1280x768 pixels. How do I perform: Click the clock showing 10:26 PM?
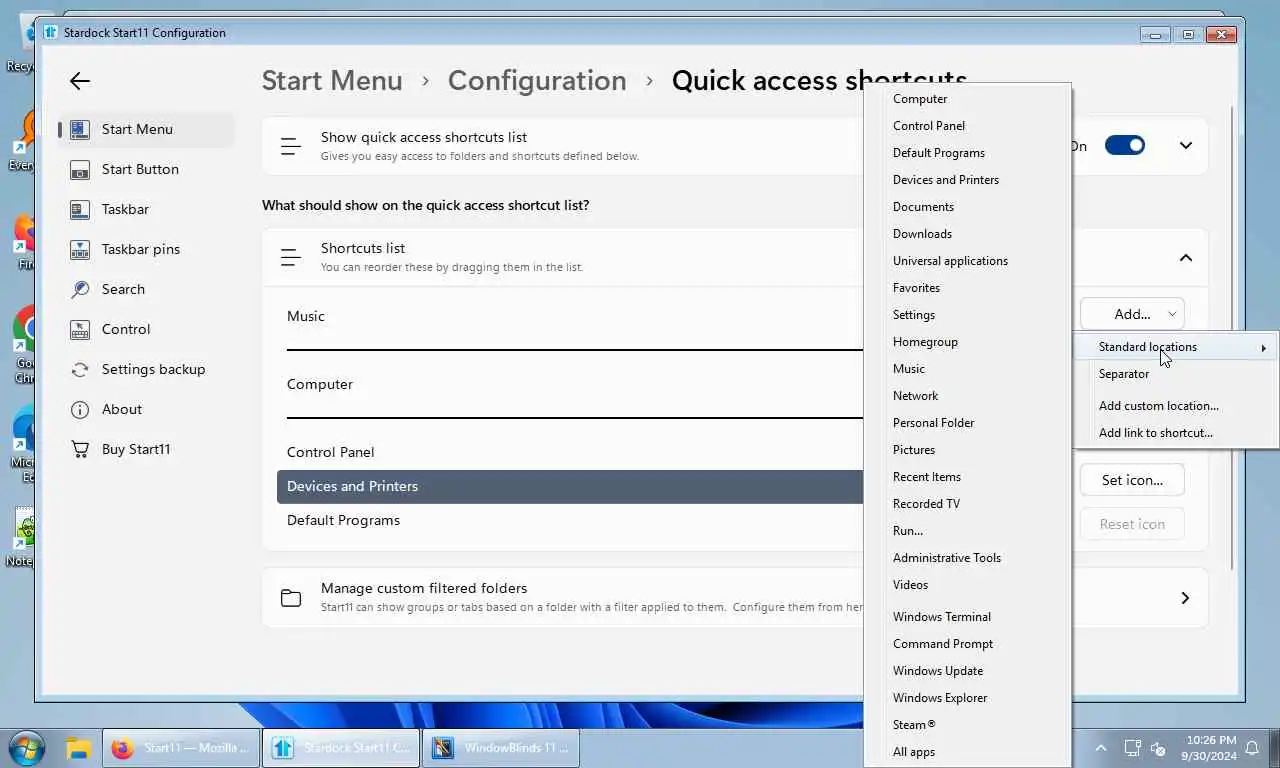tap(1210, 740)
